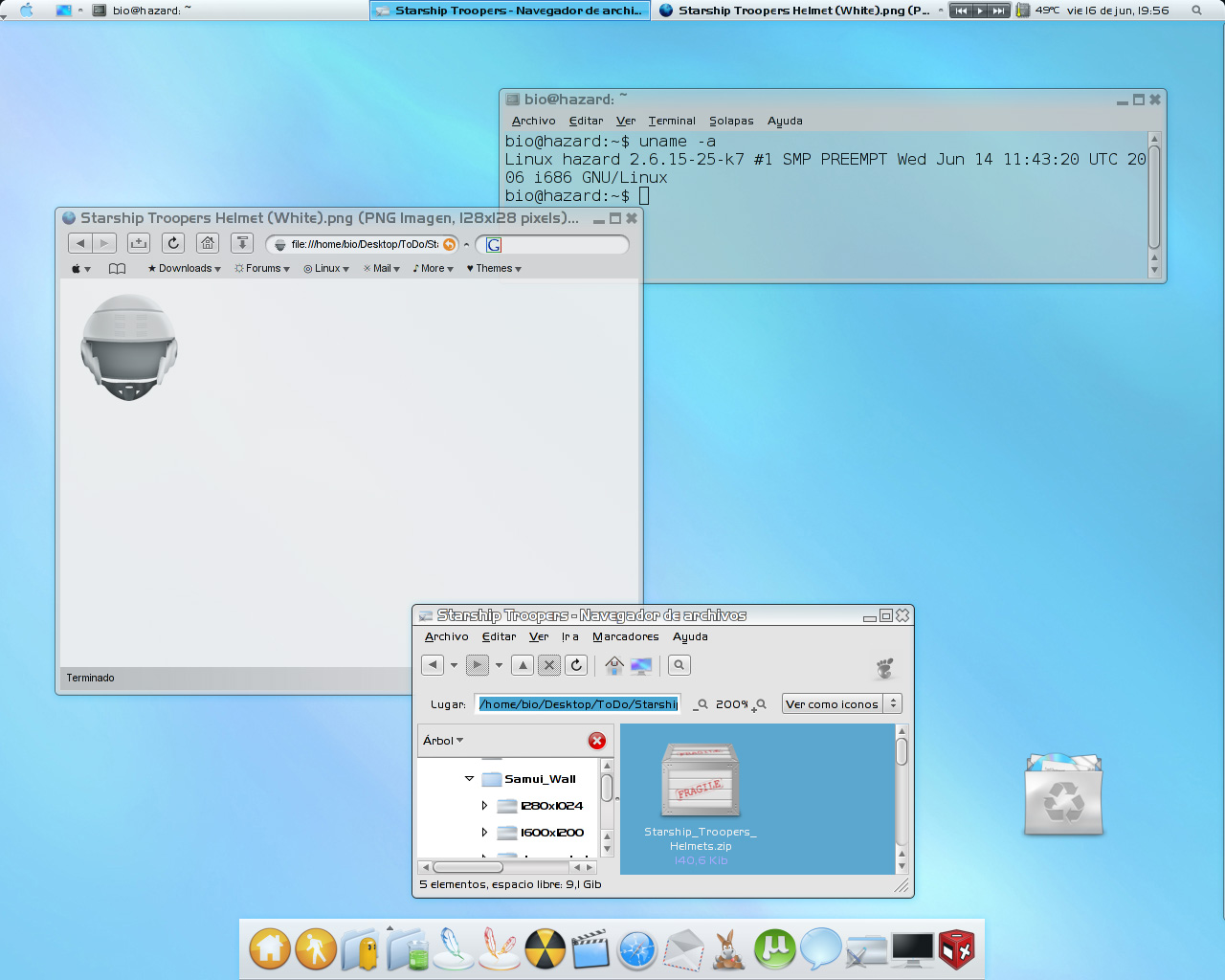Launch Safari compass from the dock
Viewport: 1225px width, 980px height.
637,950
